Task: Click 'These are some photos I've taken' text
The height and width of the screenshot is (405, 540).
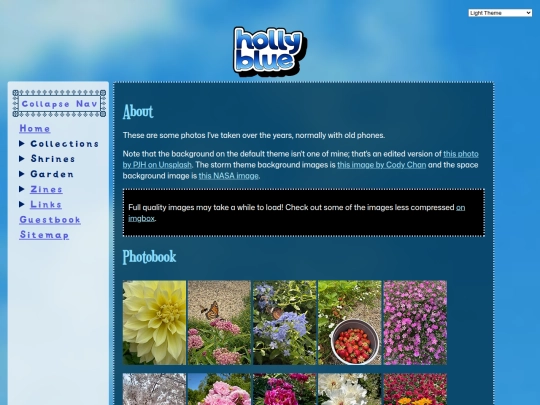Action: tap(254, 135)
